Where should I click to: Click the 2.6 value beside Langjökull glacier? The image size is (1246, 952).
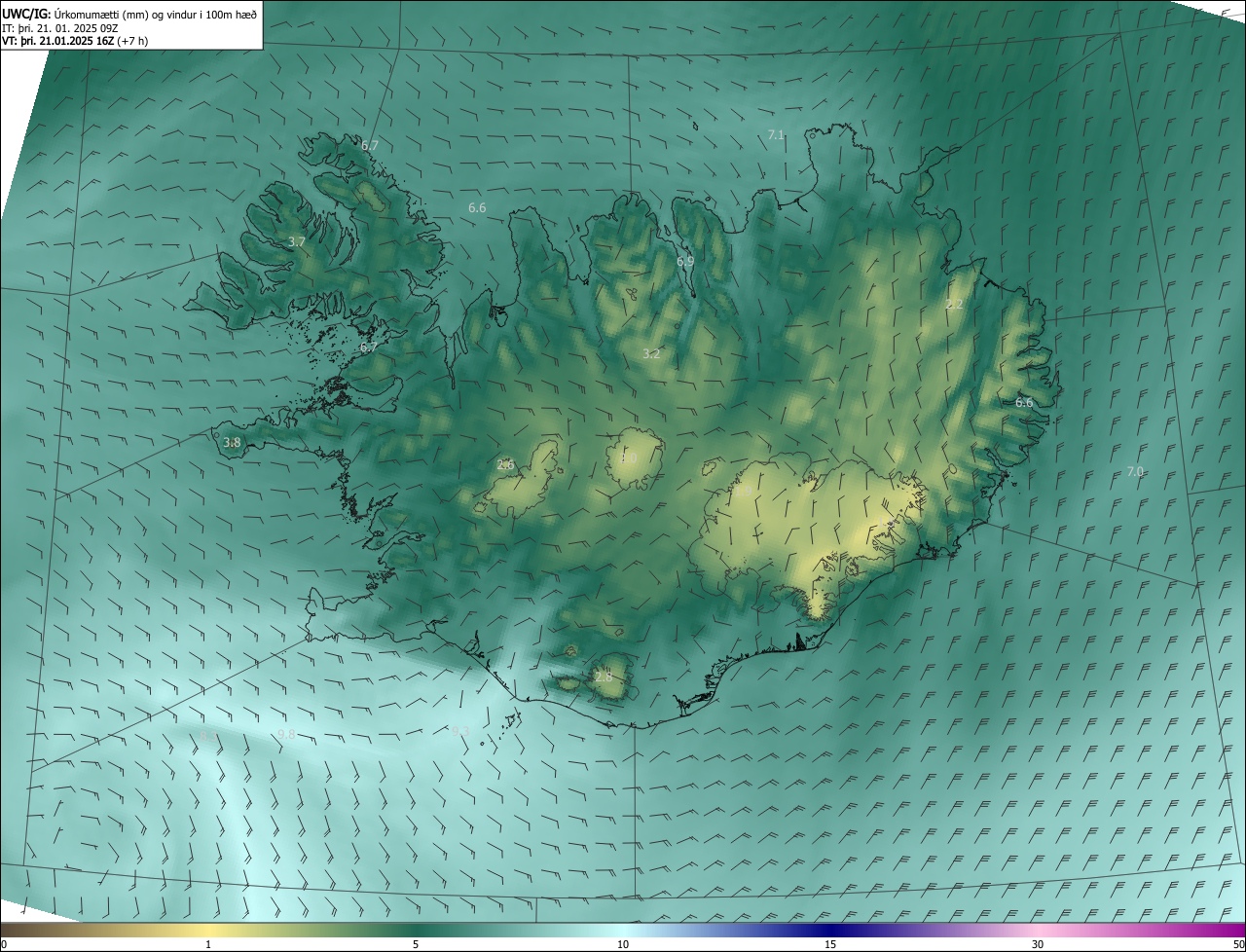[x=505, y=465]
